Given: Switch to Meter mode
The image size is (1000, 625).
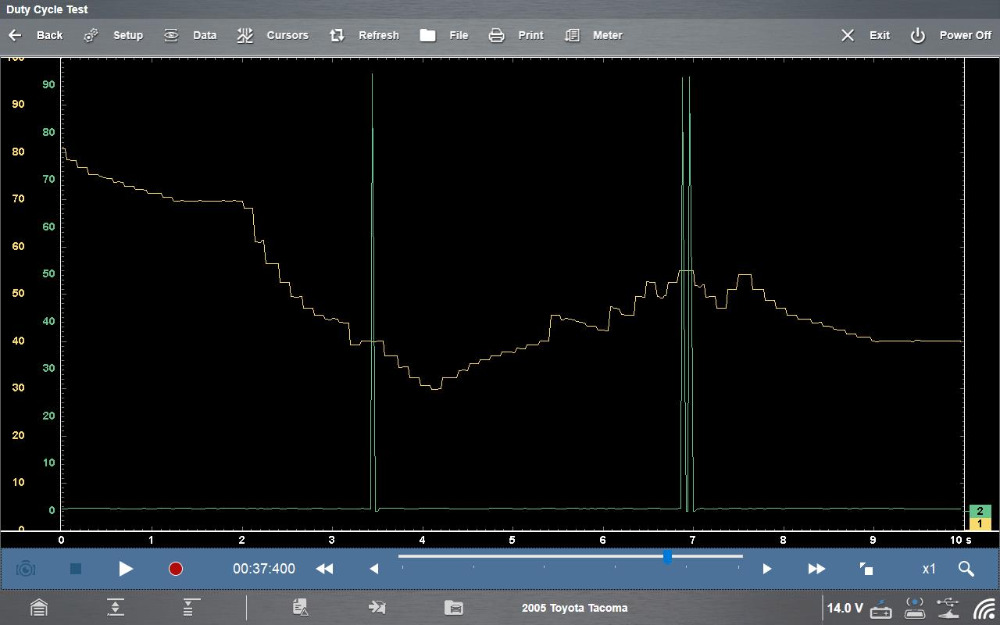Looking at the screenshot, I should pyautogui.click(x=594, y=35).
